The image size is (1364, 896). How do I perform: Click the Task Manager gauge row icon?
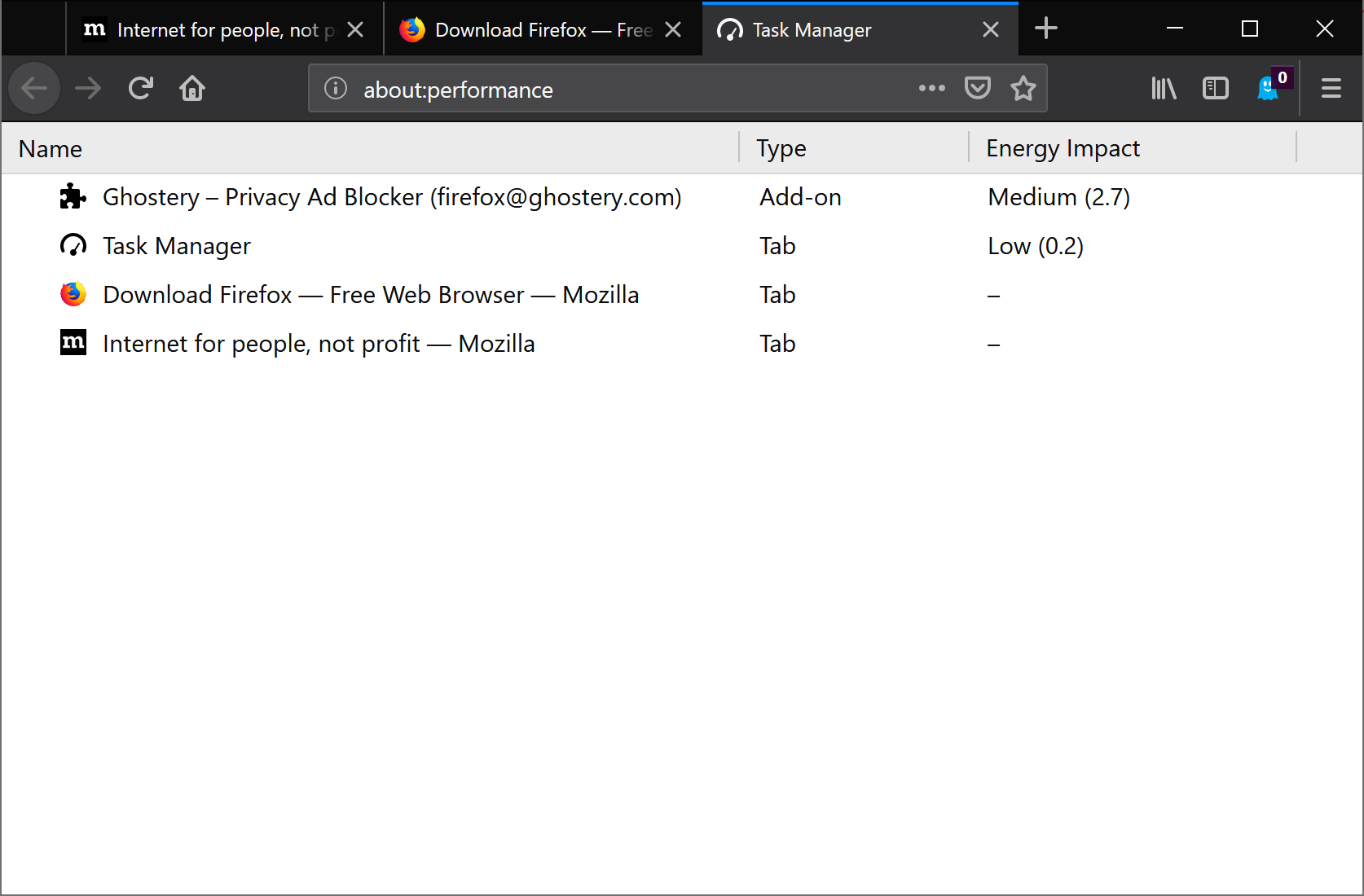(73, 245)
